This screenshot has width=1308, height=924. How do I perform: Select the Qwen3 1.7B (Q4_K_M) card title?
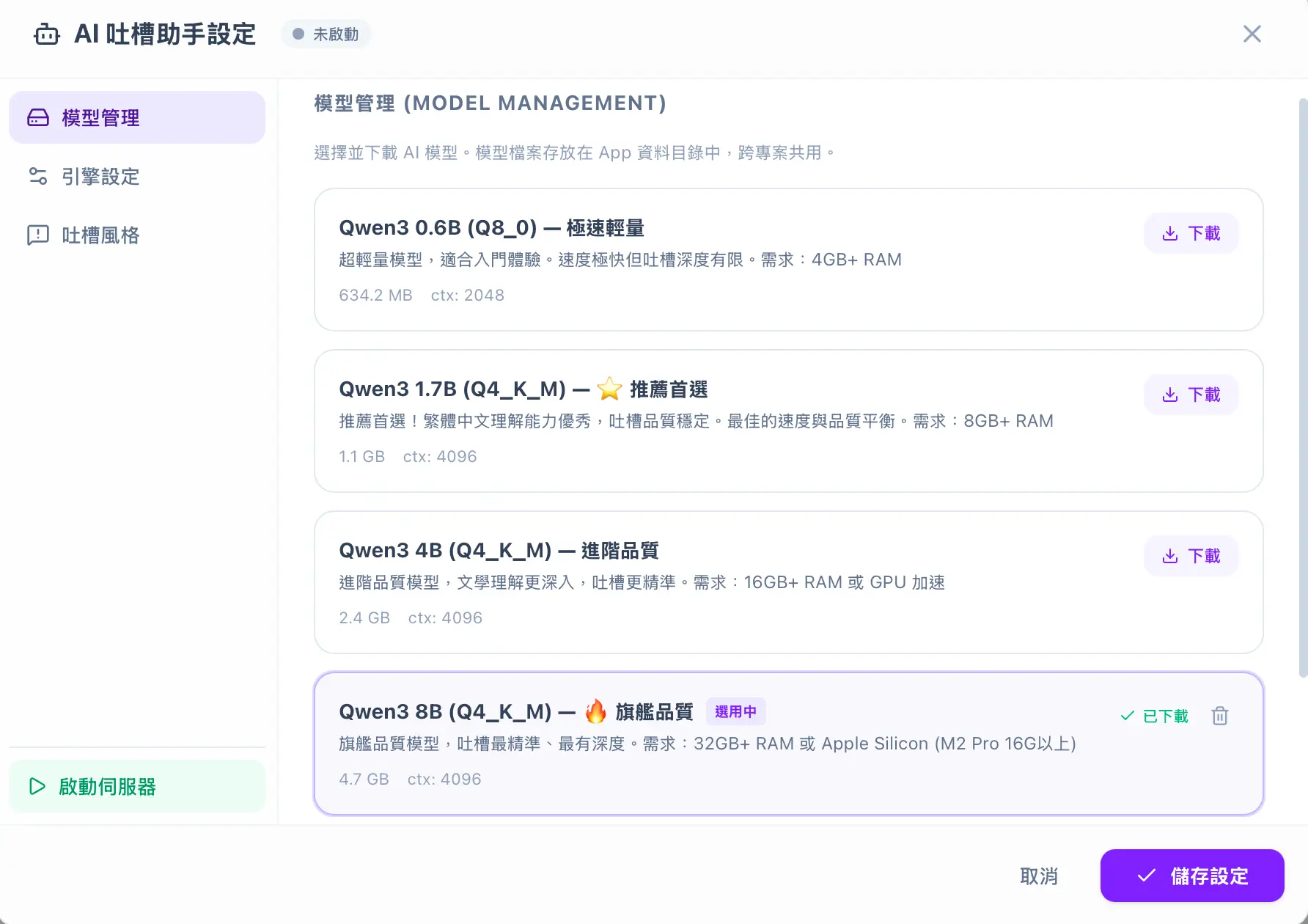[523, 389]
